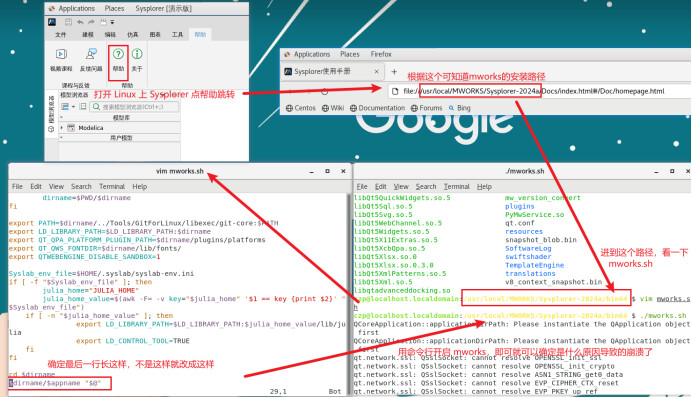Click the model browser search field

pyautogui.click(x=134, y=107)
